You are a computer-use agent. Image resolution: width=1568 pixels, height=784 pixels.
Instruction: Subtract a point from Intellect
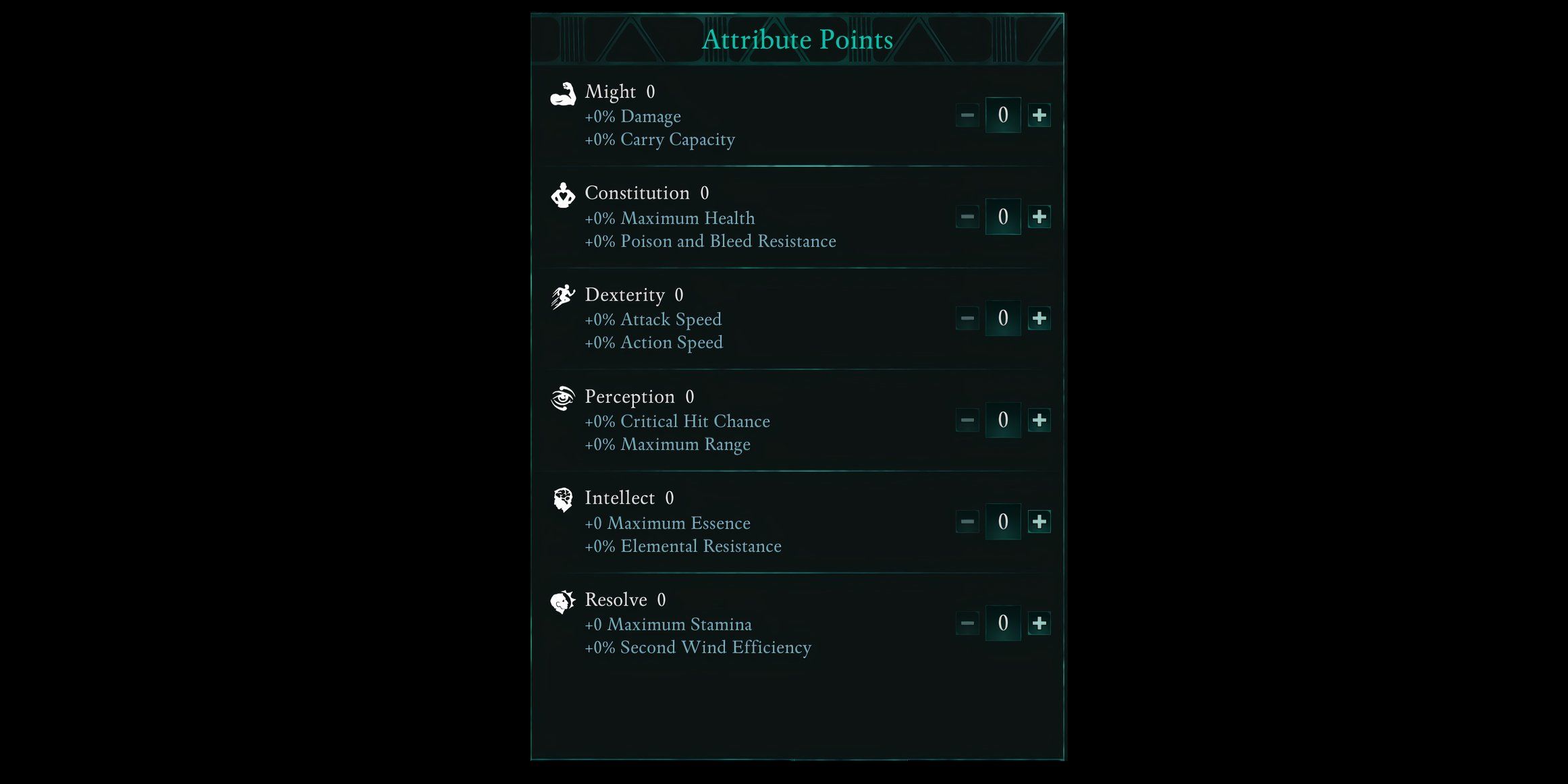click(x=967, y=522)
